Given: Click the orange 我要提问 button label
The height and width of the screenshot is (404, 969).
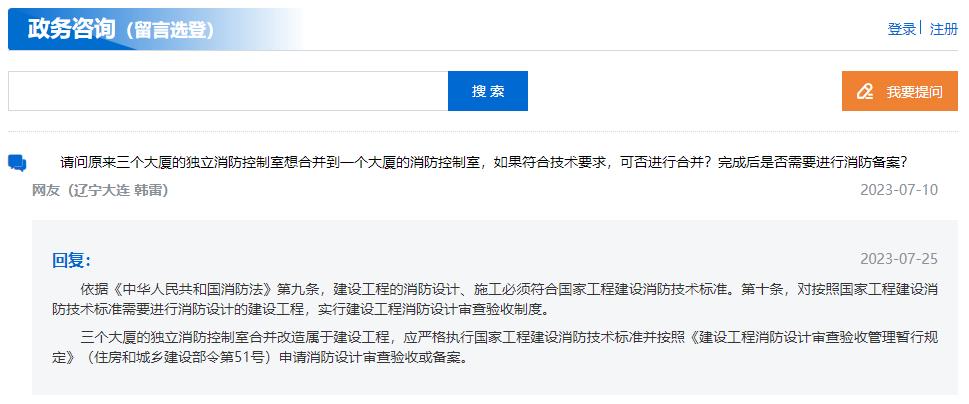Looking at the screenshot, I should [914, 91].
